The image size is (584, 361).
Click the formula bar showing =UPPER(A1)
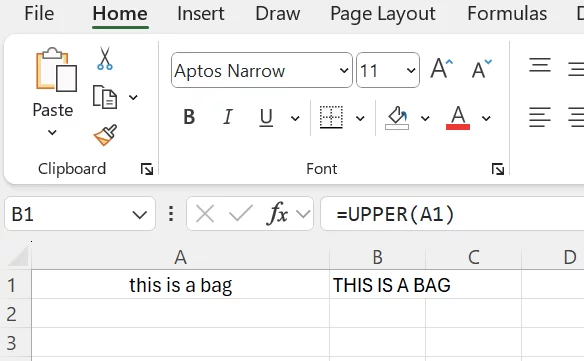(452, 214)
